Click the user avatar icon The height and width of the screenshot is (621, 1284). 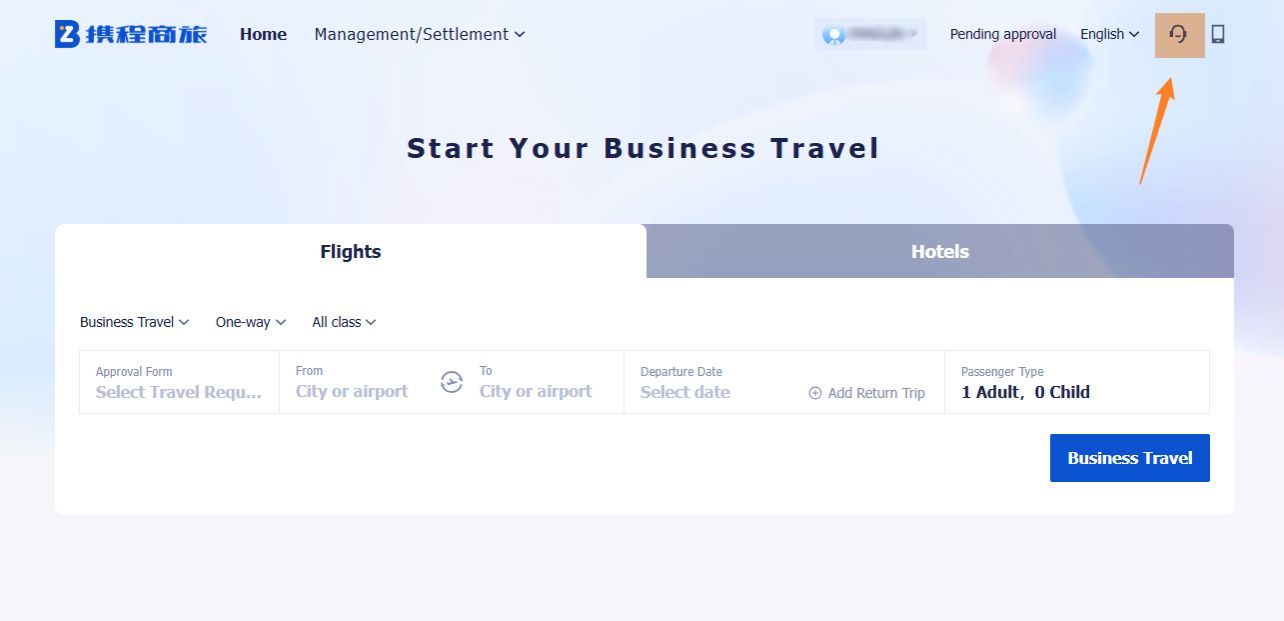833,35
